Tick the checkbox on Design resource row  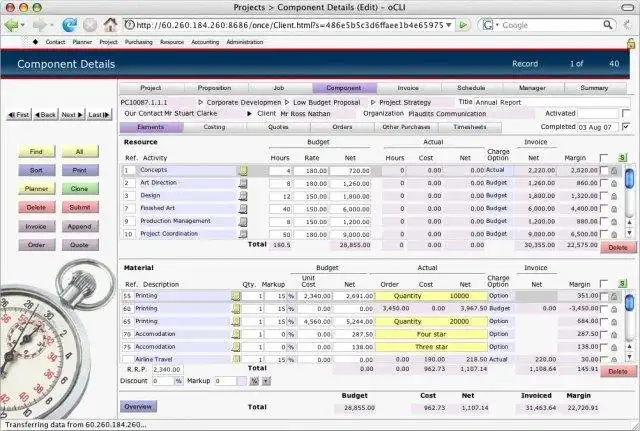click(x=604, y=196)
